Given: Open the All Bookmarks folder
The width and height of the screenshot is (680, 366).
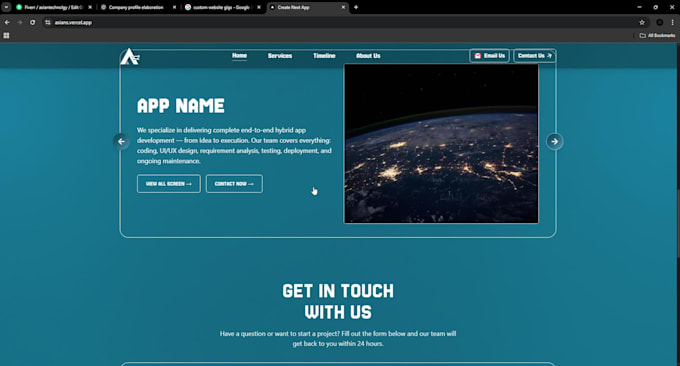Looking at the screenshot, I should (x=657, y=36).
